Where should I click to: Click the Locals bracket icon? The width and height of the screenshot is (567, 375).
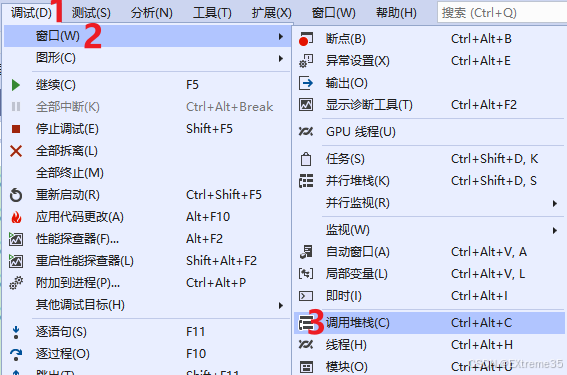(306, 274)
